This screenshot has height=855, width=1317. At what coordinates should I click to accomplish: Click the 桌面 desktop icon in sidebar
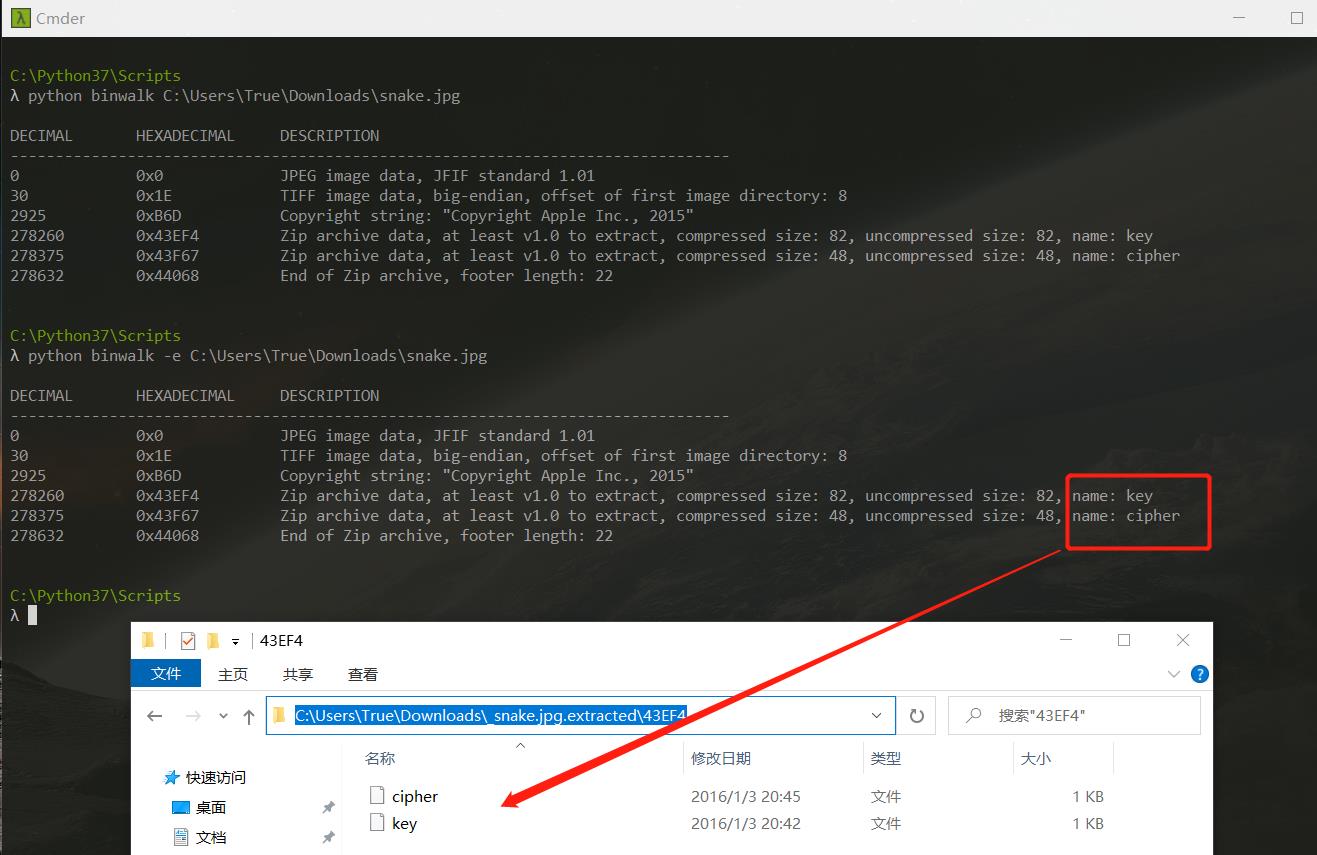tap(181, 808)
